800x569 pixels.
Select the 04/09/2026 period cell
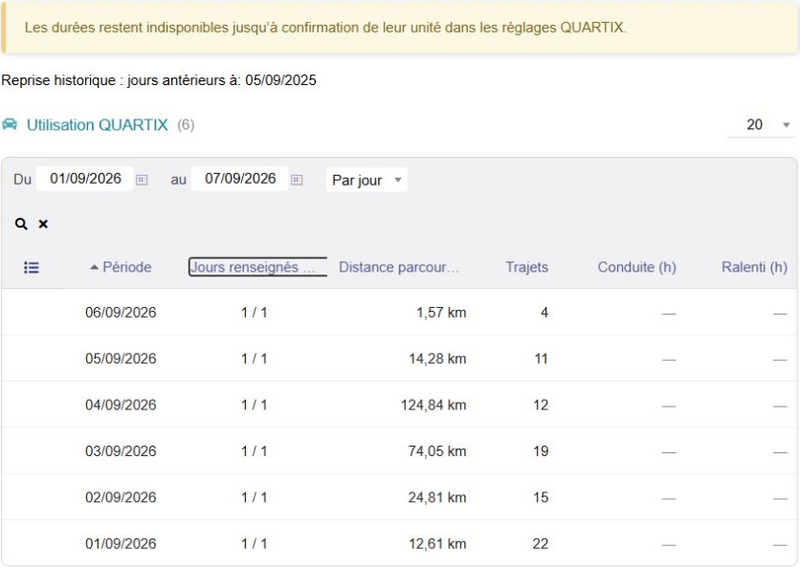coord(120,405)
